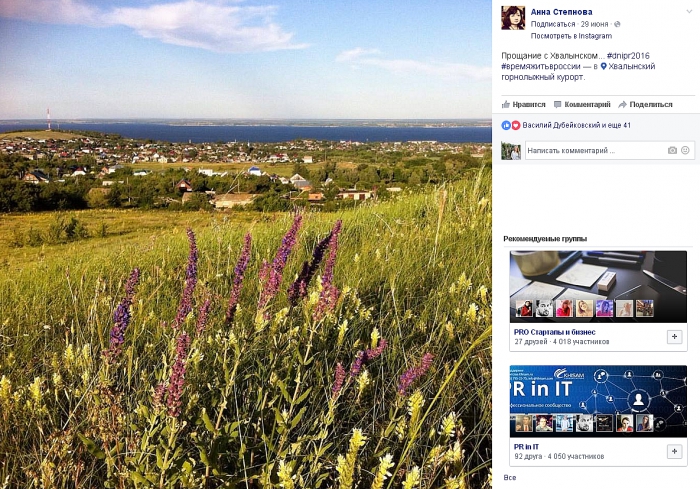700x489 pixels.
Task: Join the PRO Стартапы и бизнес group
Action: coord(675,337)
